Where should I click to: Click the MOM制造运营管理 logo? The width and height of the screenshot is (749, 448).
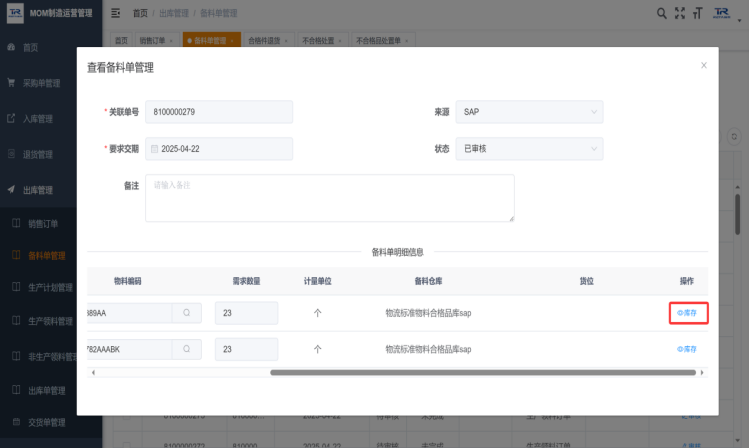(x=50, y=13)
